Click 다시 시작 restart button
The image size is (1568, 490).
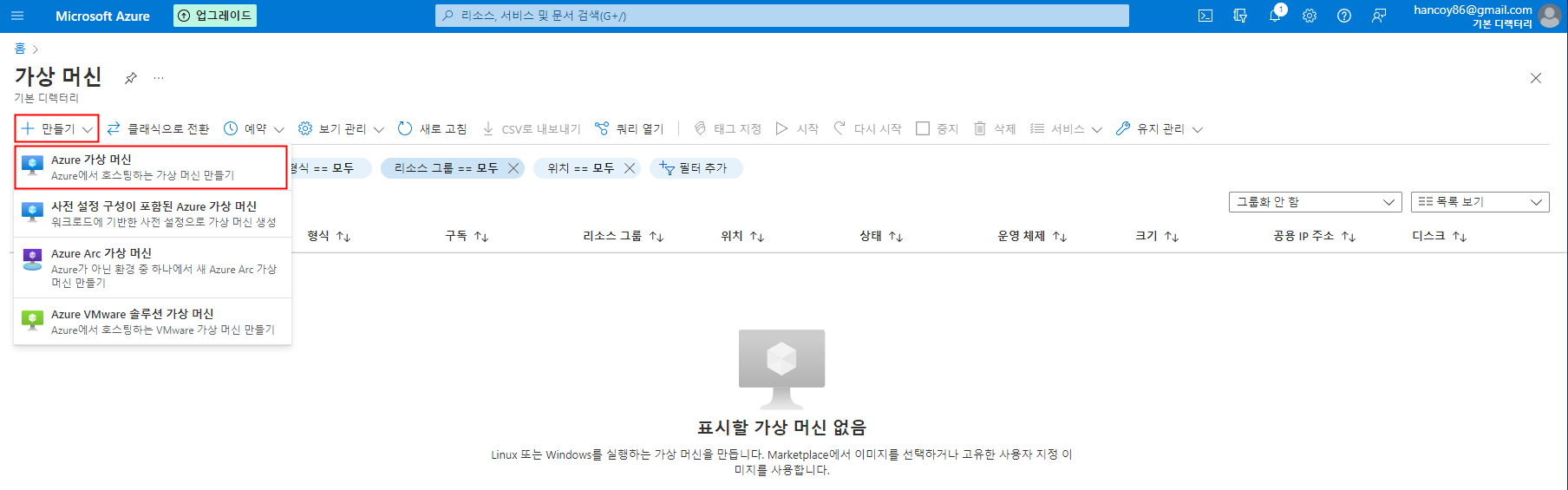point(867,128)
